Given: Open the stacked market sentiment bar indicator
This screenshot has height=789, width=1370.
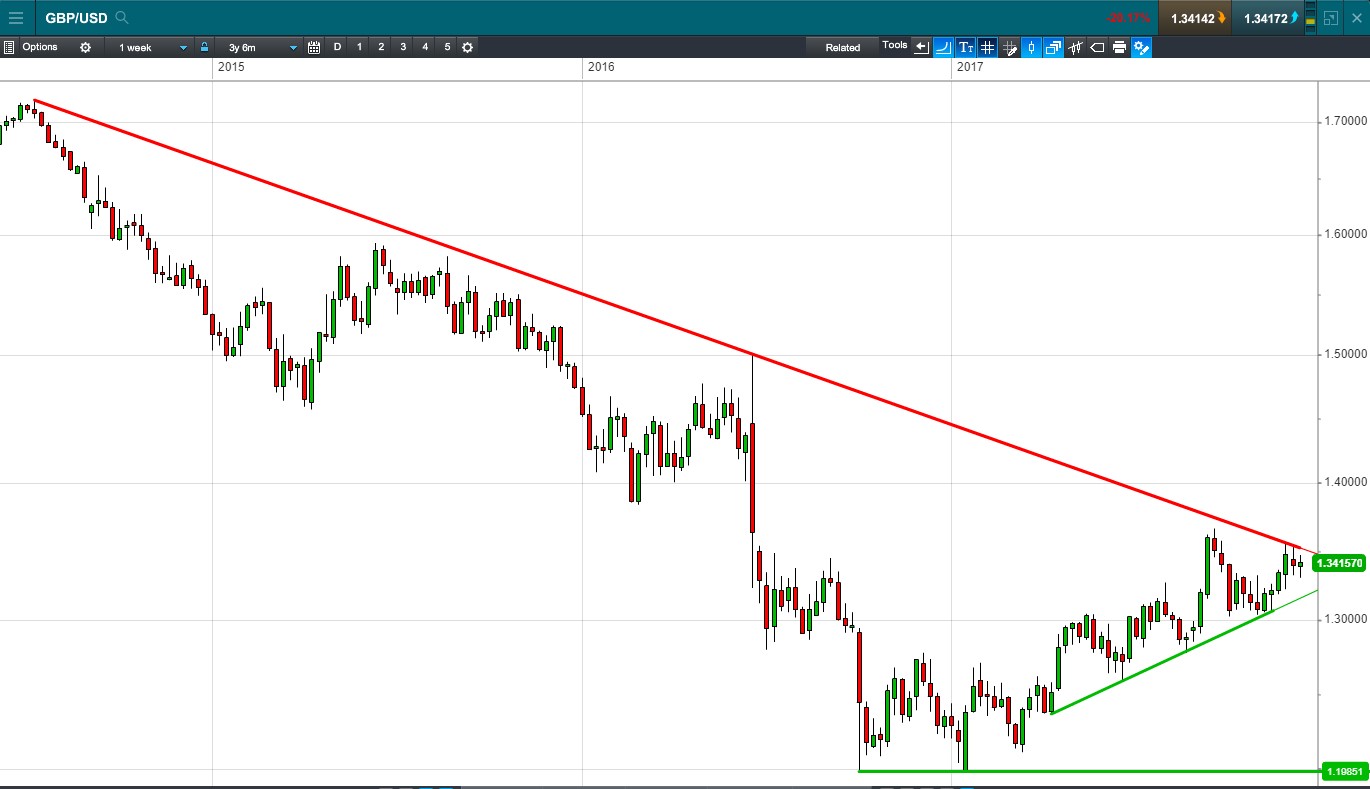Looking at the screenshot, I should [x=1310, y=17].
